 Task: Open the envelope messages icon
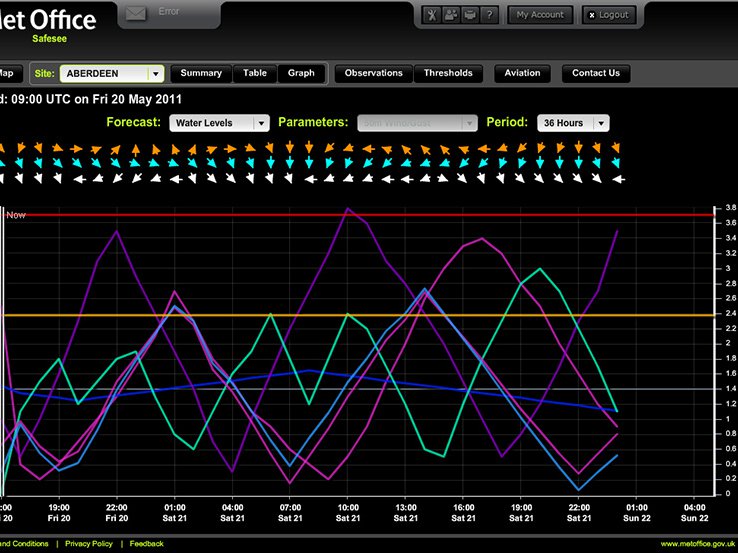pos(136,14)
